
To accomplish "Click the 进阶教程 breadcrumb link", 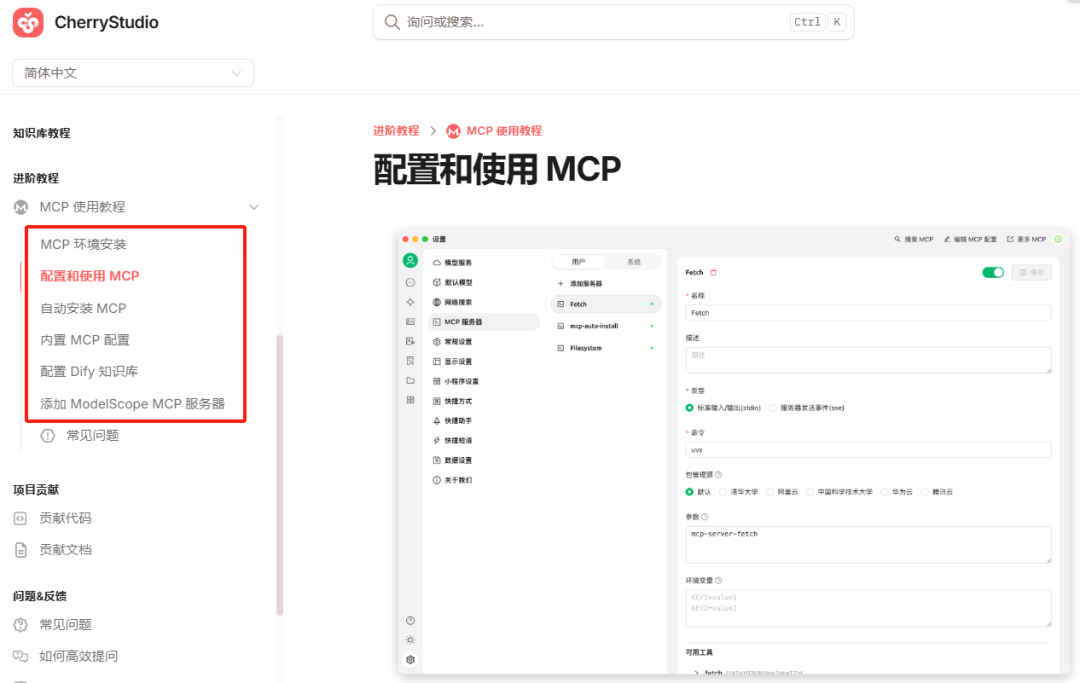I will pyautogui.click(x=396, y=131).
